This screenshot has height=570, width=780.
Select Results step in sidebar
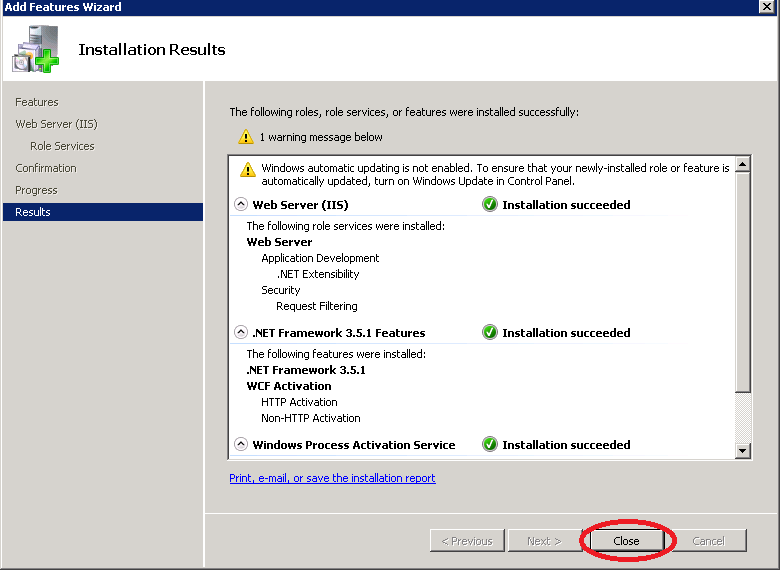[x=102, y=212]
